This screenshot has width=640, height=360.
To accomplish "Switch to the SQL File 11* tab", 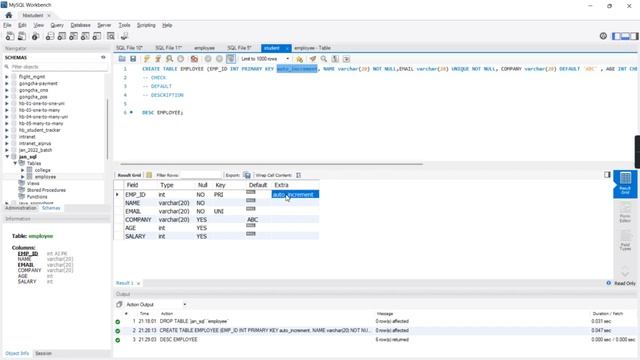I will click(168, 48).
